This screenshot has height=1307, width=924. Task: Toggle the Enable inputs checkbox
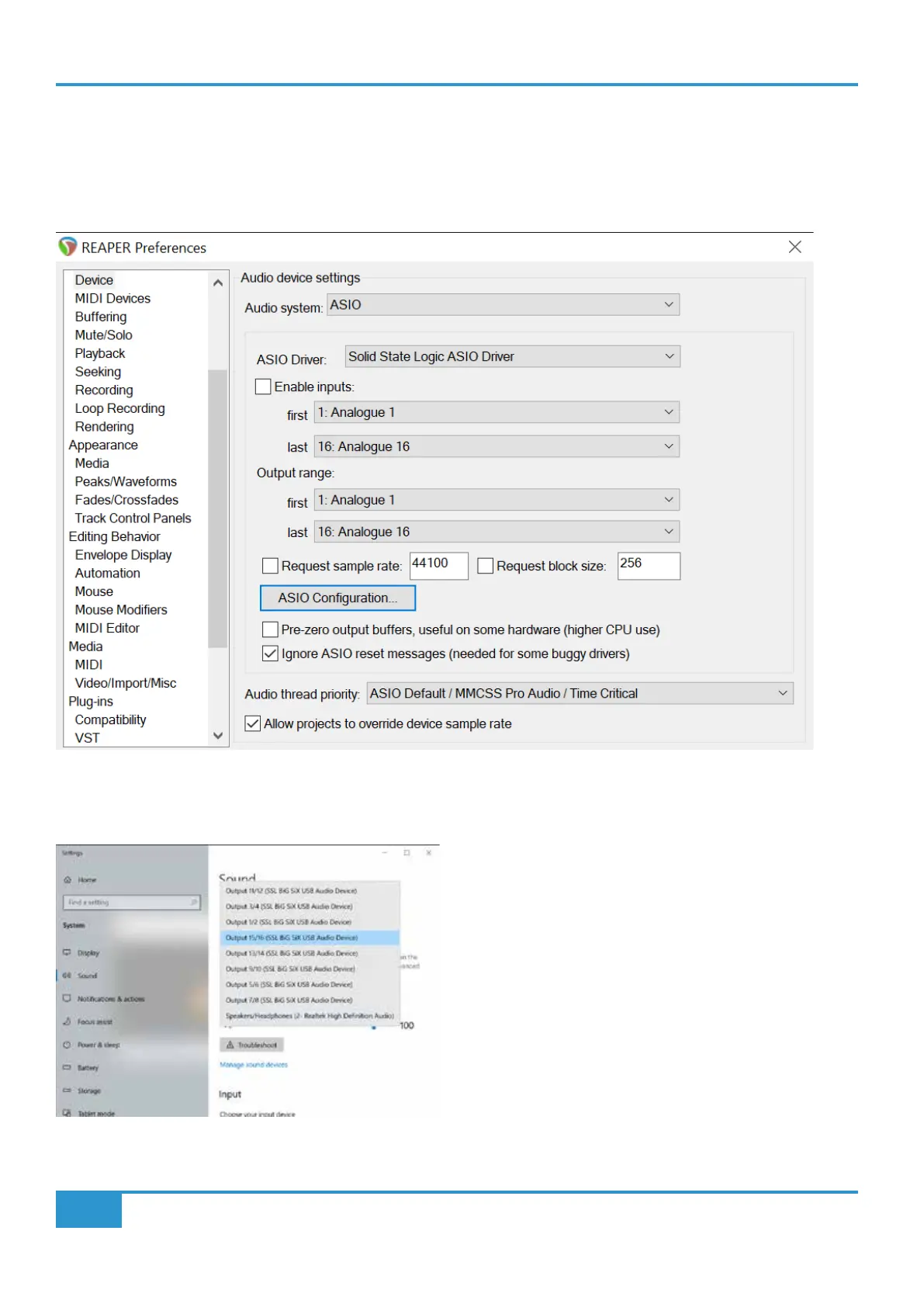(264, 387)
